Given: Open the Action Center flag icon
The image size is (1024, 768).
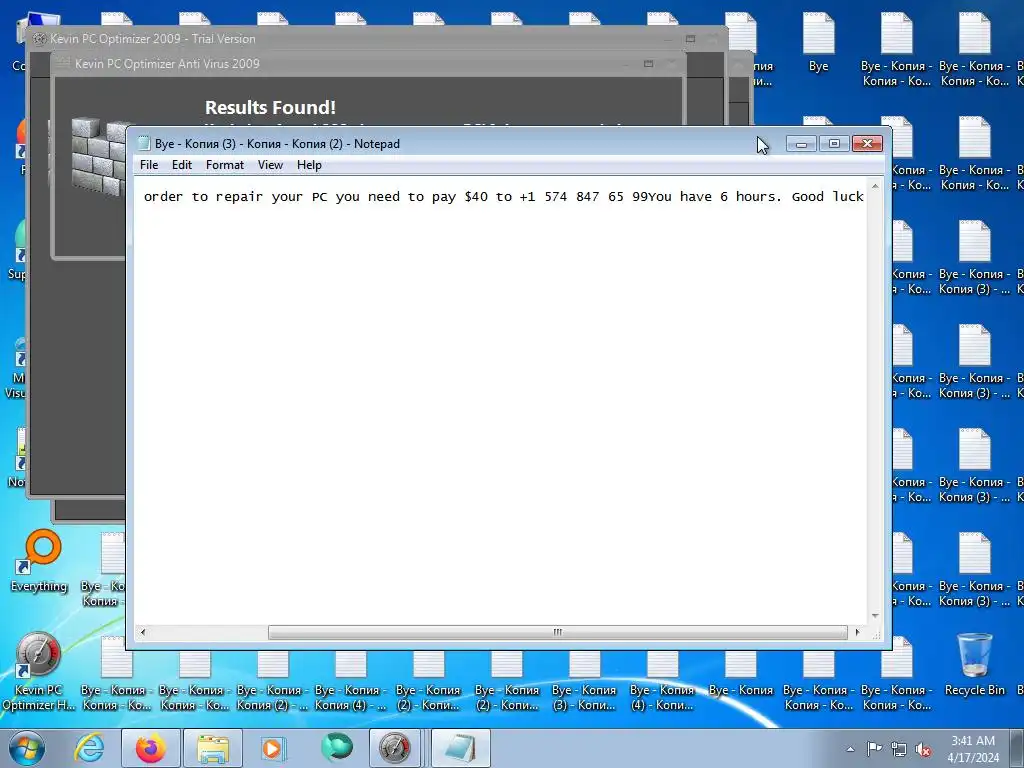Looking at the screenshot, I should (x=874, y=749).
